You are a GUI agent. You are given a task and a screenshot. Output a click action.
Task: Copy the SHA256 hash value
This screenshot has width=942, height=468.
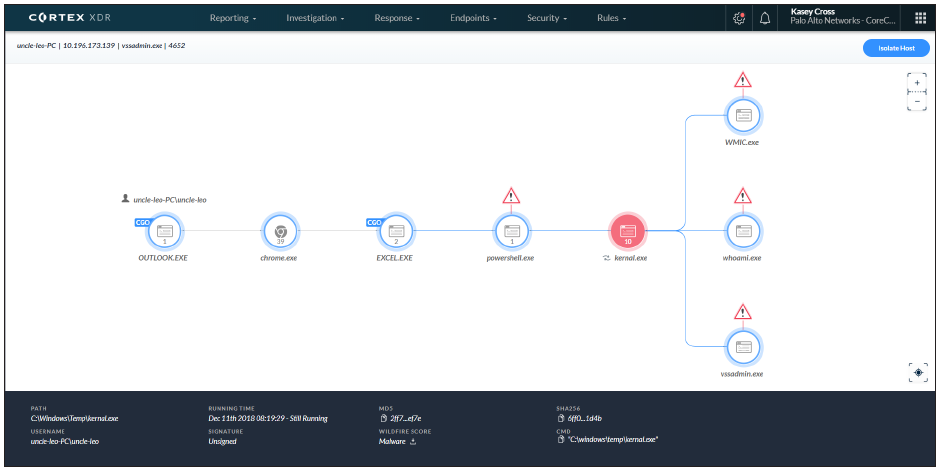[x=561, y=418]
